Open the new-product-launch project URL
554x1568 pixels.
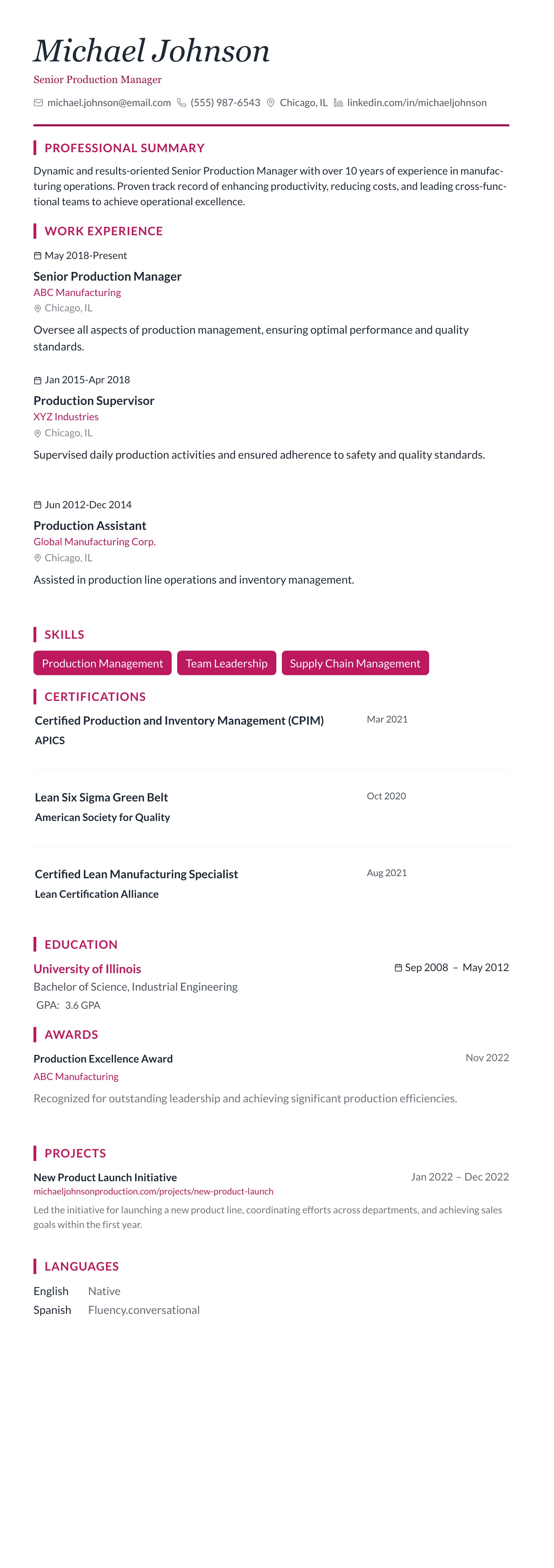pyautogui.click(x=153, y=1191)
